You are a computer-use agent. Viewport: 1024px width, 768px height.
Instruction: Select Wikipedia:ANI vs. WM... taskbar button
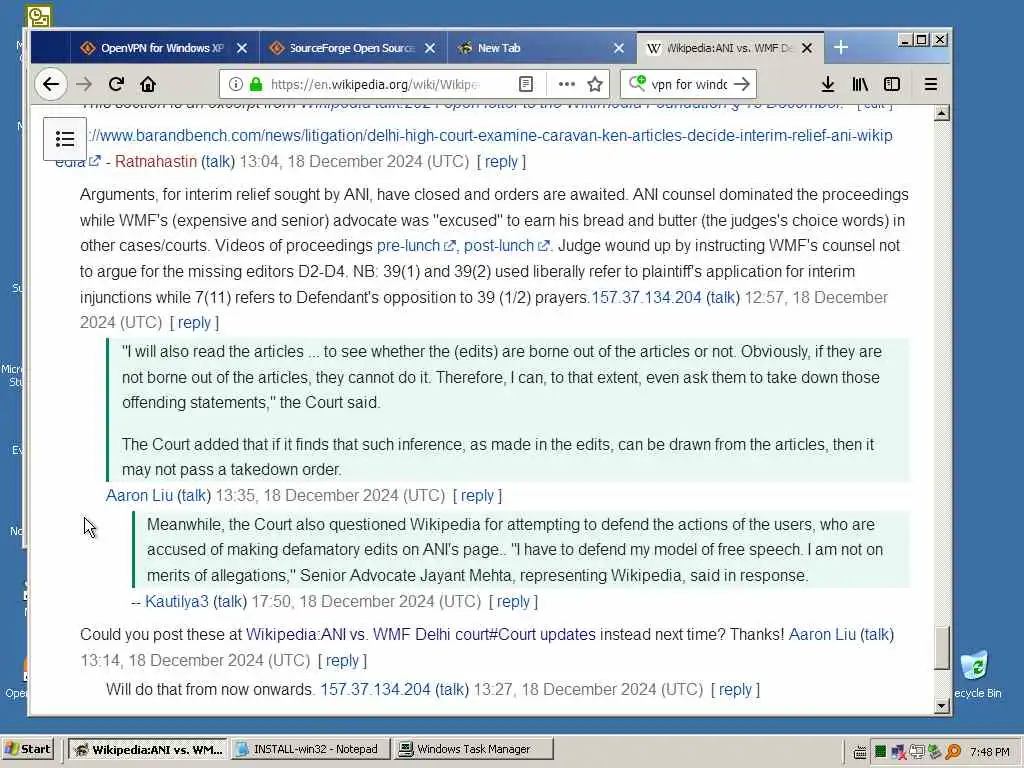point(148,749)
